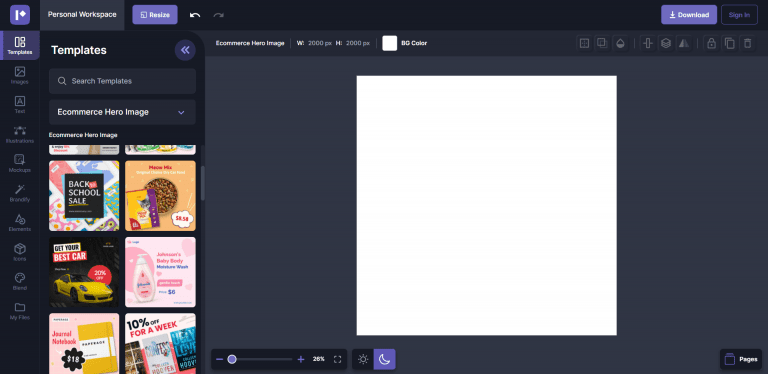Expand the Pages panel
Viewport: 768px width, 374px height.
(741, 359)
